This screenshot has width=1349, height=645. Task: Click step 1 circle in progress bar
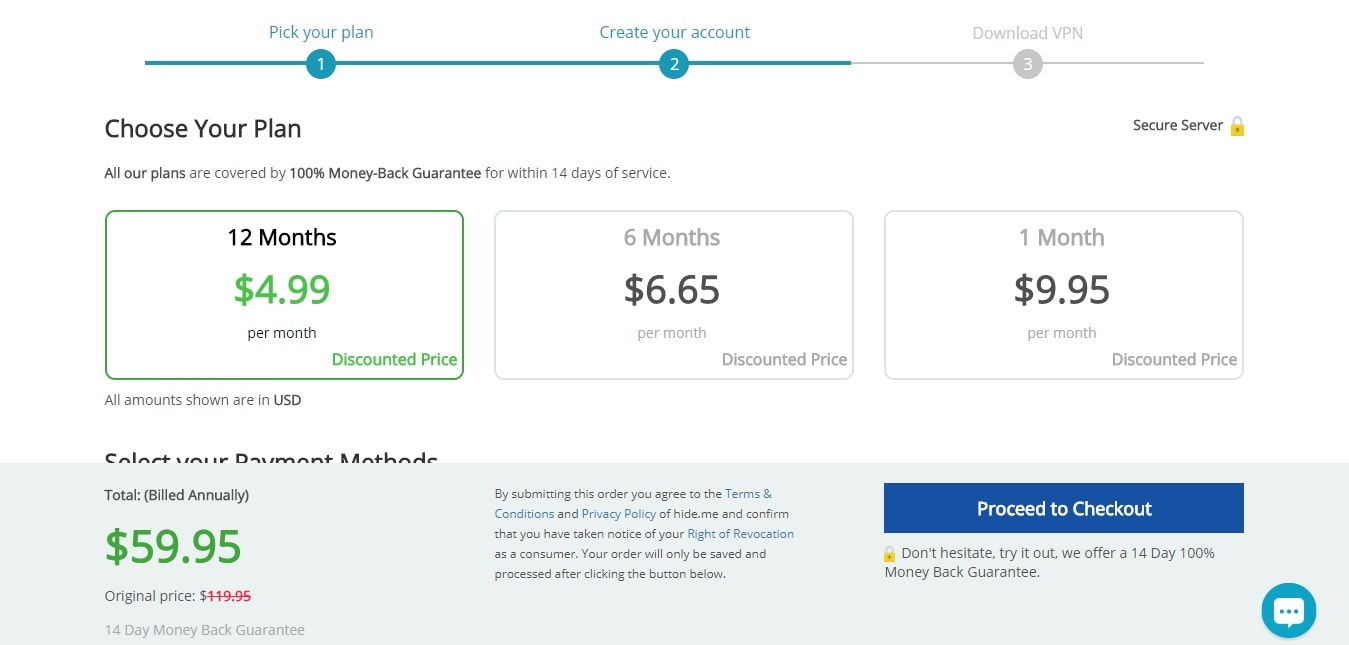(x=321, y=65)
